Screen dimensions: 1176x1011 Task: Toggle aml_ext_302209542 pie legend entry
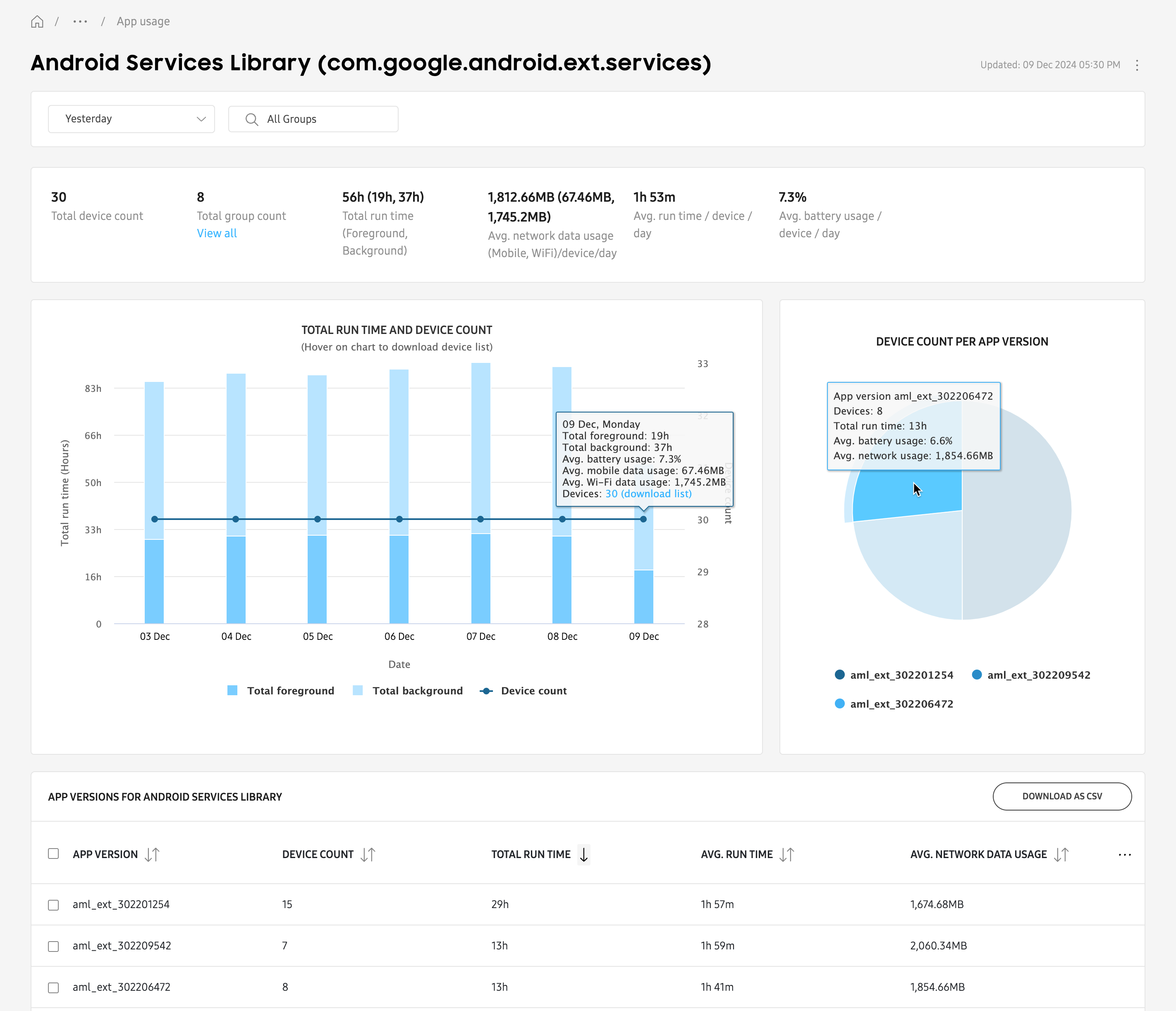(x=1031, y=675)
